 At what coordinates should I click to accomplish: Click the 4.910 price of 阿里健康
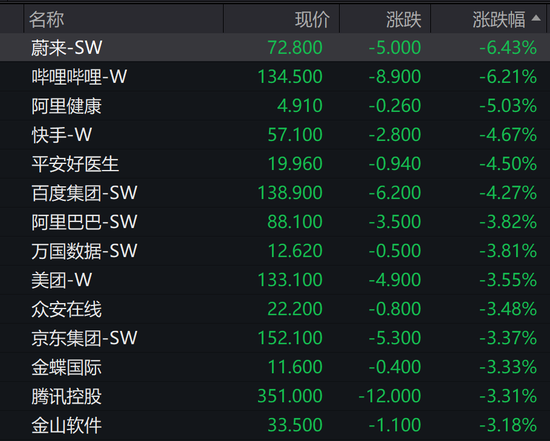(x=300, y=106)
